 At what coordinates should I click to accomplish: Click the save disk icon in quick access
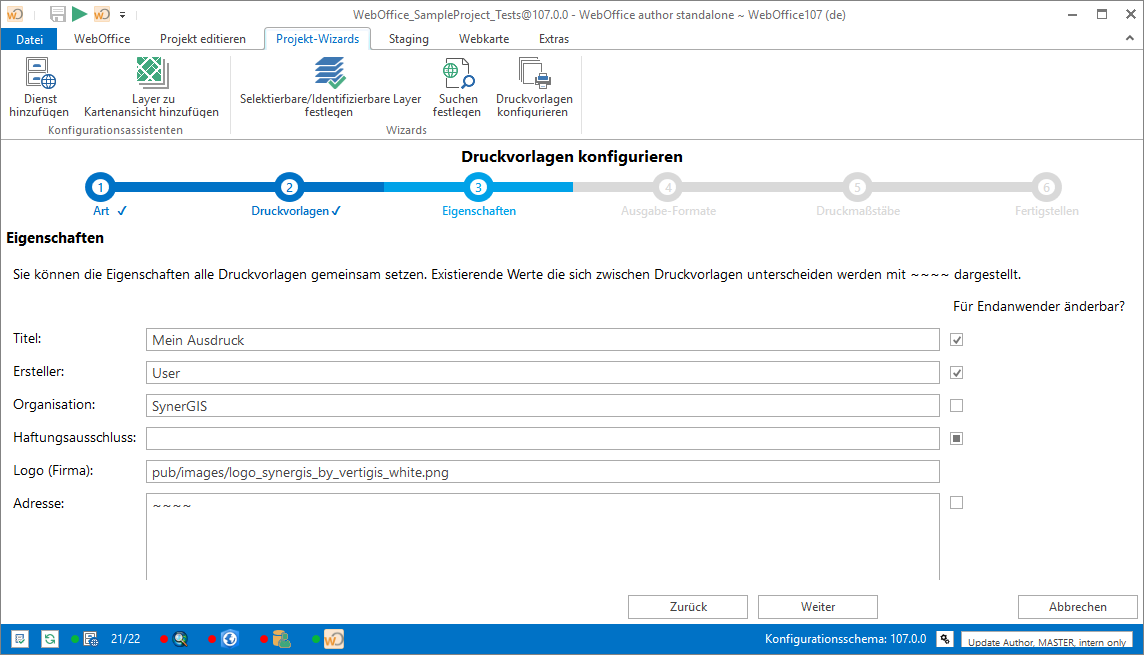click(x=58, y=14)
